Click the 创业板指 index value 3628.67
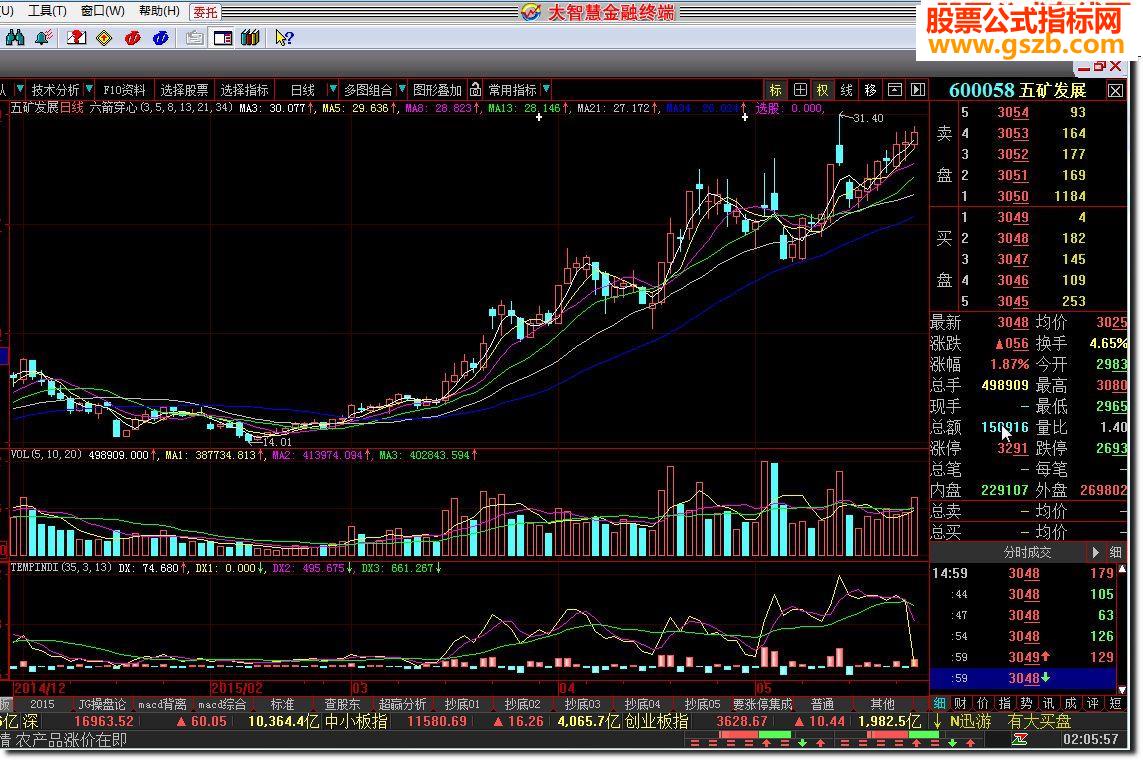The height and width of the screenshot is (760, 1143). coord(741,721)
